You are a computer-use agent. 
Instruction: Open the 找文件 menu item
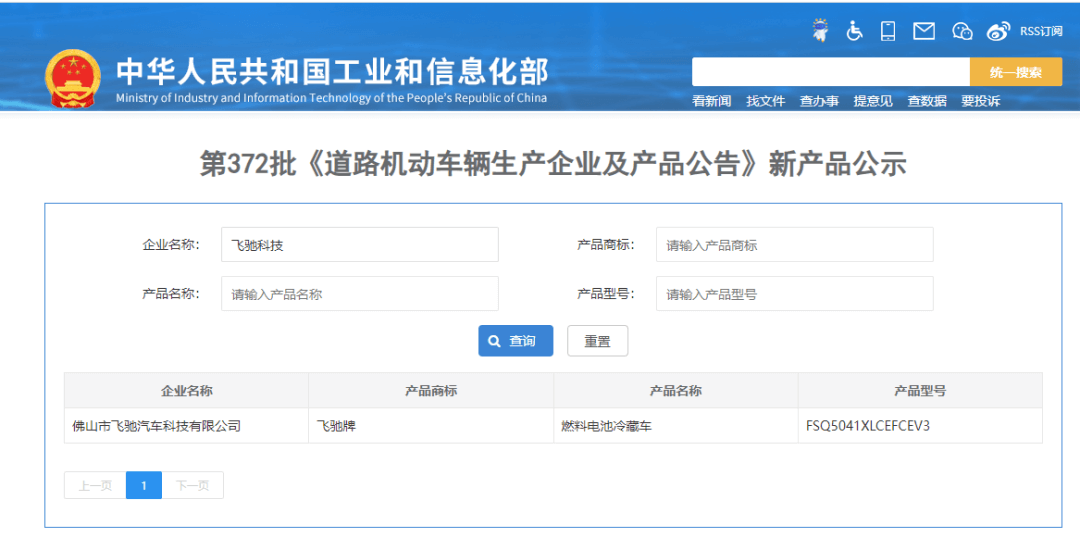pos(766,101)
